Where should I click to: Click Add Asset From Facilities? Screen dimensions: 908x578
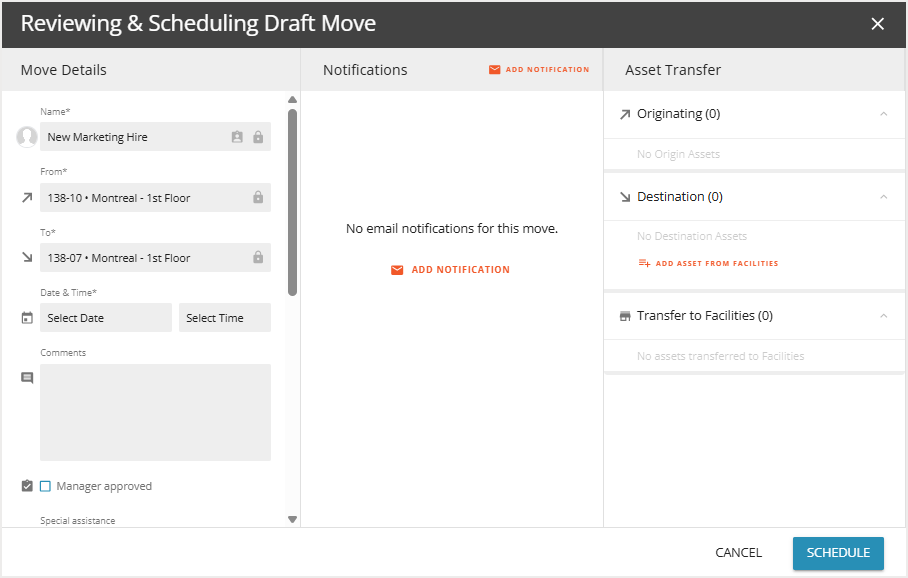[708, 264]
